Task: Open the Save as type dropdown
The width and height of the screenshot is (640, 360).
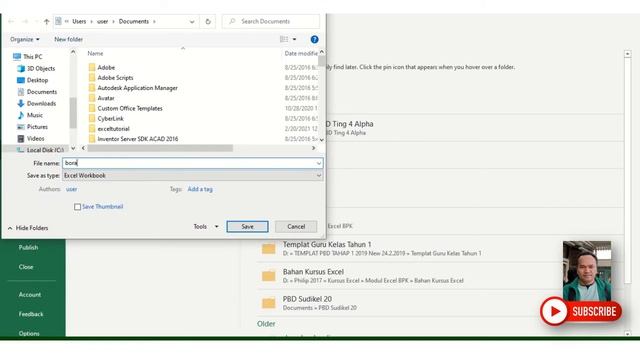Action: [193, 176]
